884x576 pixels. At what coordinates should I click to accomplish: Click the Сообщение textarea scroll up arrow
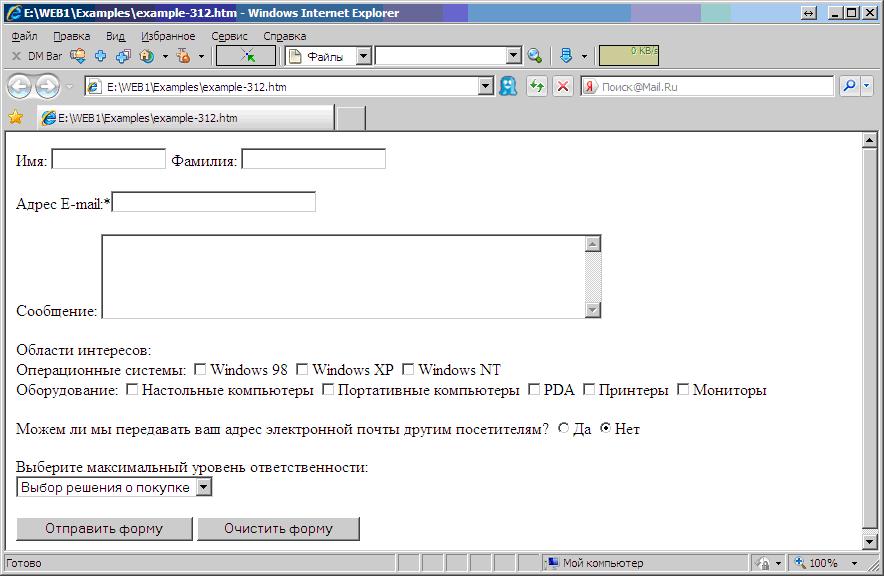(x=593, y=244)
